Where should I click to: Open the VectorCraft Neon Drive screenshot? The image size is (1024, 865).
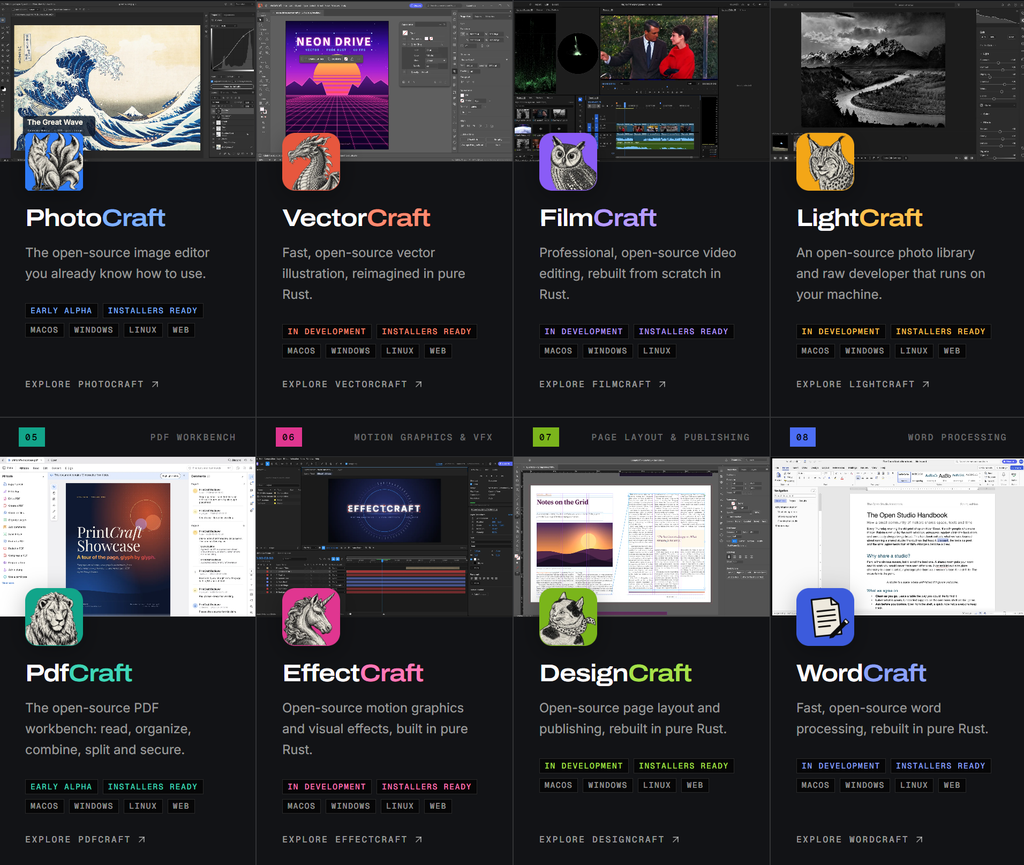(385, 80)
